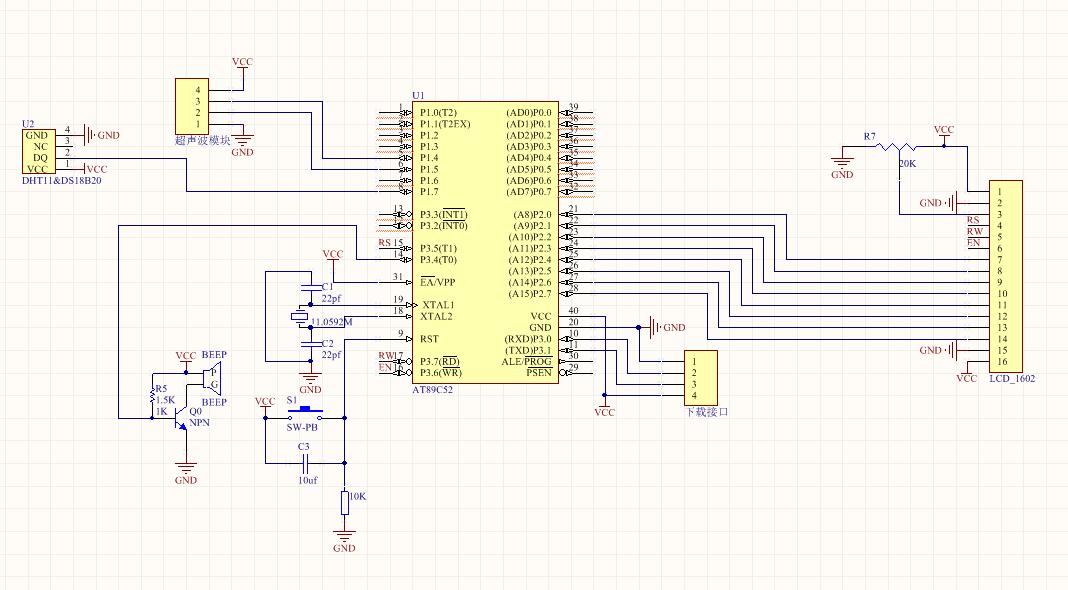Screen dimensions: 1068x590
Task: Select the 4-pin download interface header
Action: pos(700,378)
